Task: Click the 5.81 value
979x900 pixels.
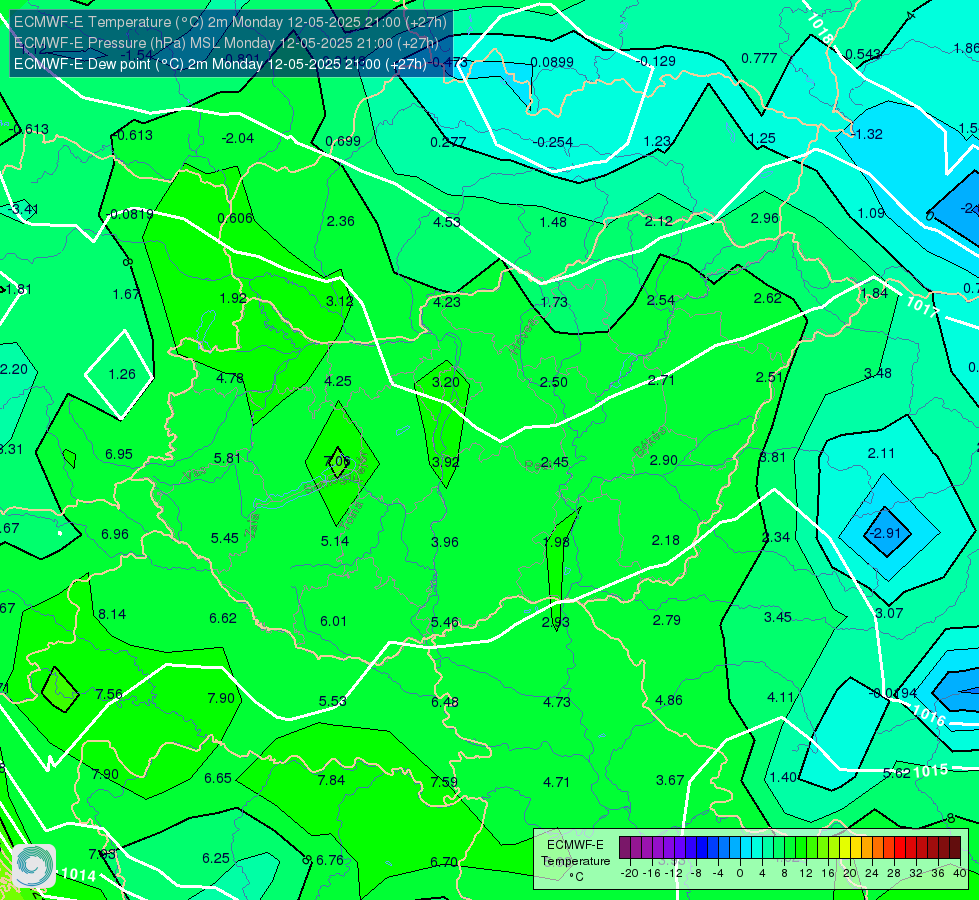Action: coord(227,458)
